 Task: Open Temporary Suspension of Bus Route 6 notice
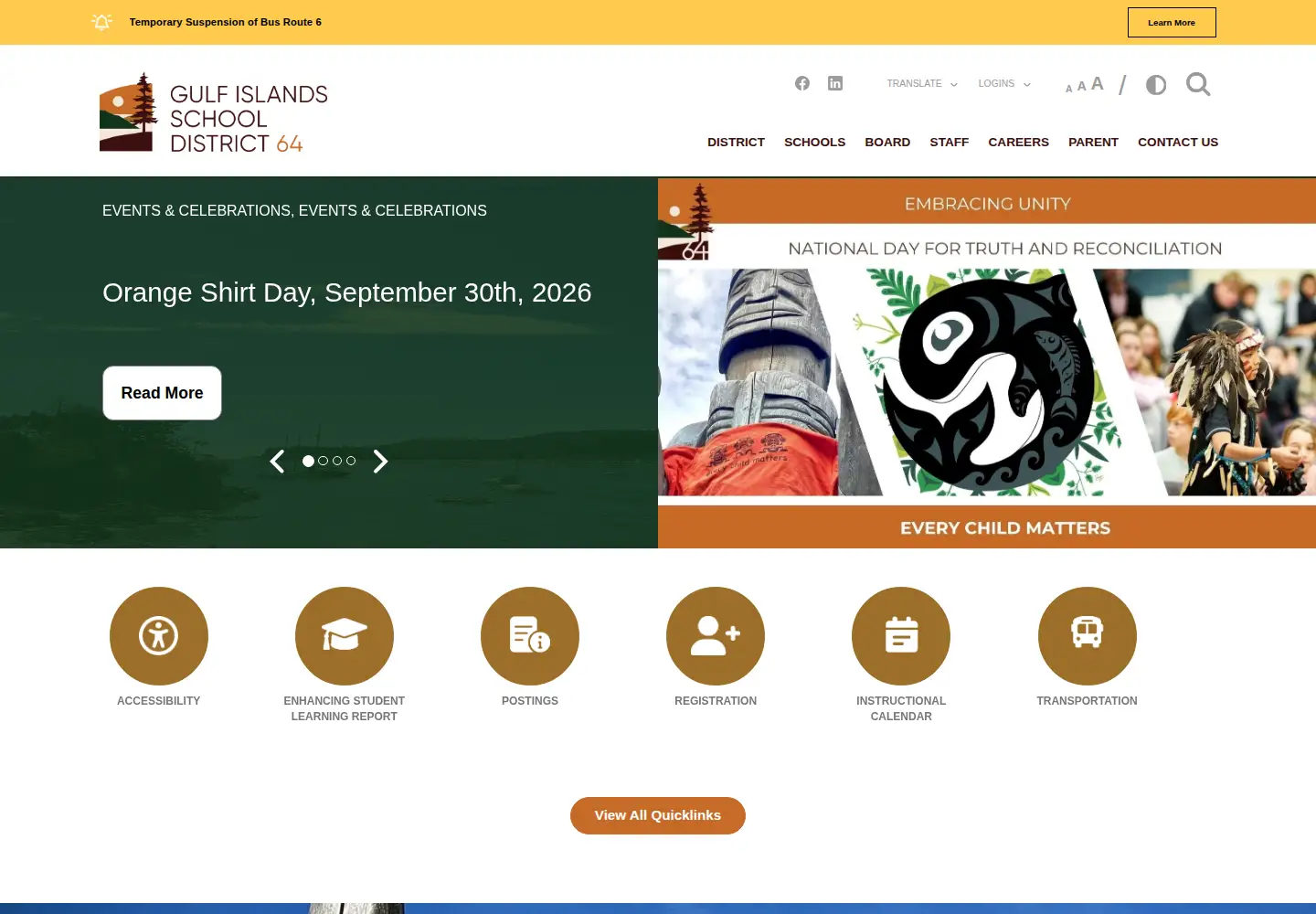click(x=226, y=22)
